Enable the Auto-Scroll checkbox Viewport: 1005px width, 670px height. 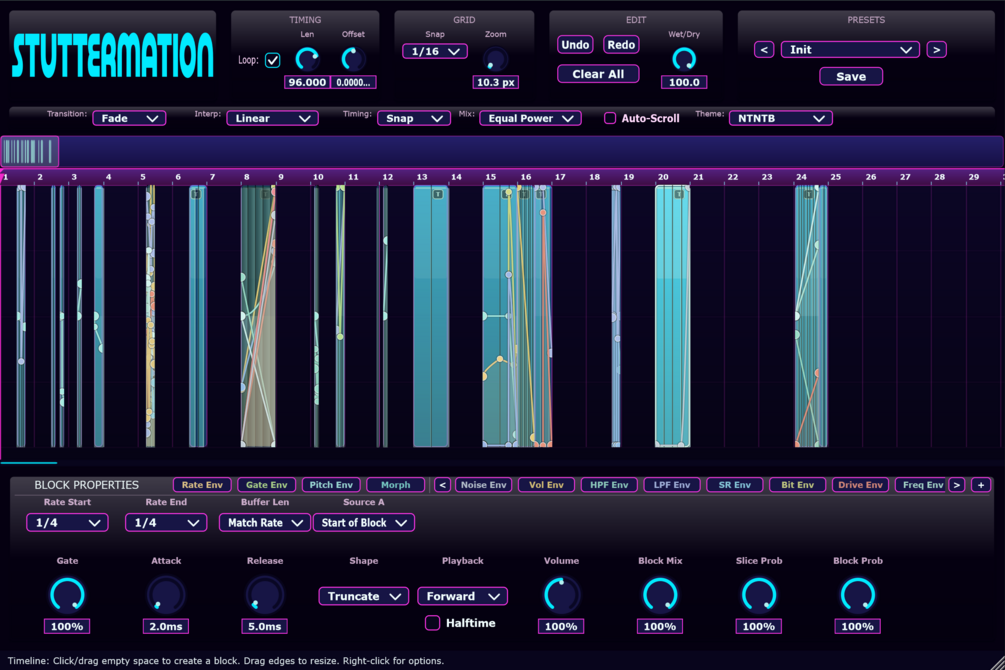pos(610,118)
